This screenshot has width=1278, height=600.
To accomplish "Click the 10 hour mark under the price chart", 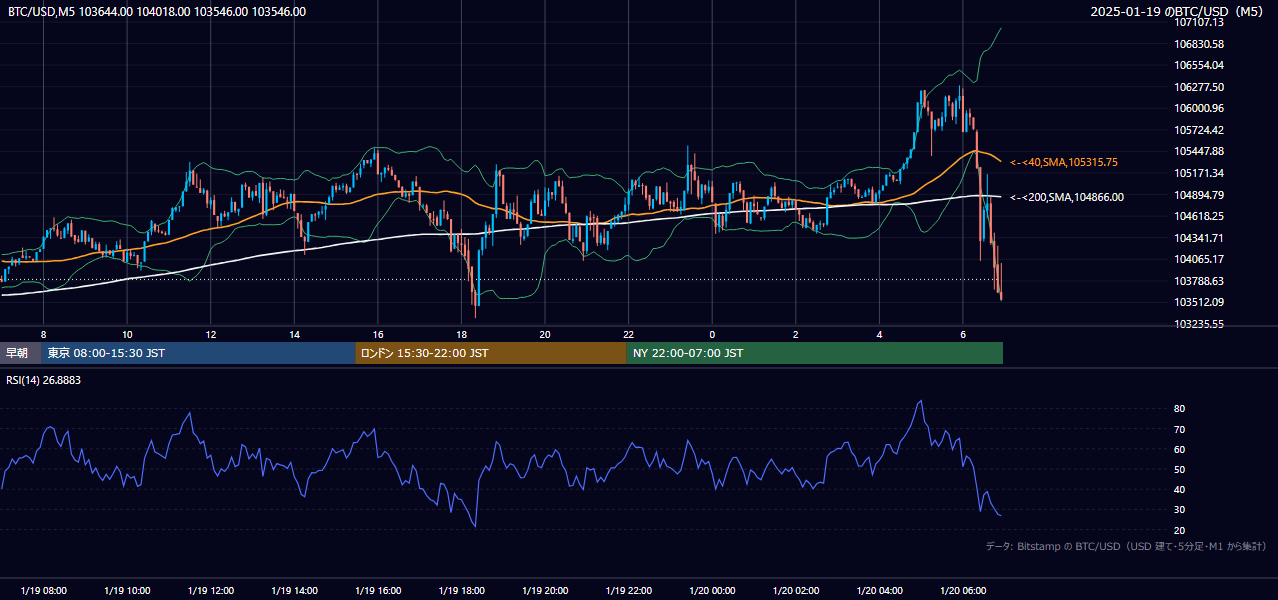I will [127, 334].
